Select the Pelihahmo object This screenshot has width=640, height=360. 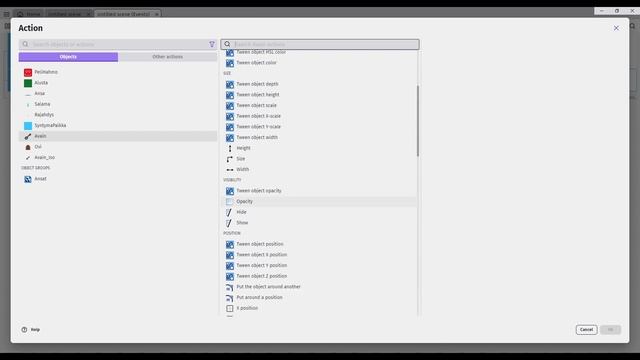coord(118,72)
